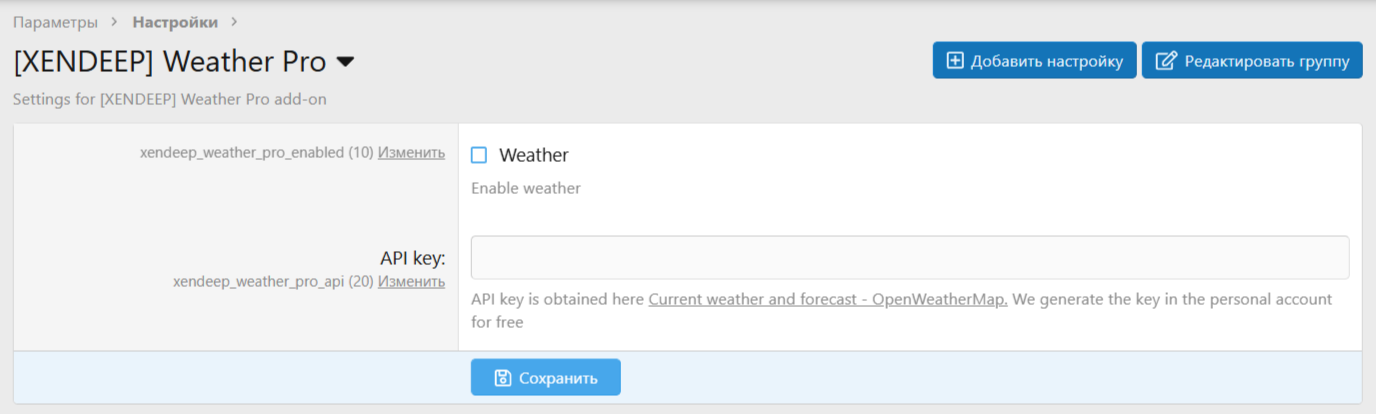The height and width of the screenshot is (414, 1376).
Task: Click the Weather checkbox label text
Action: coord(533,155)
